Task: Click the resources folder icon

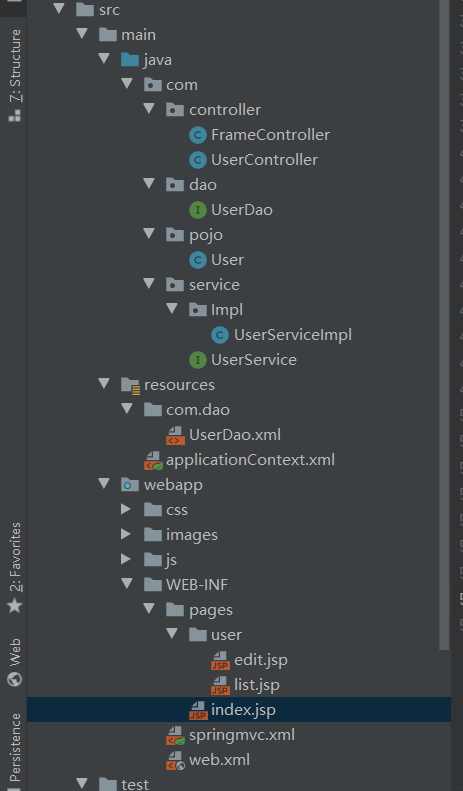Action: click(x=131, y=385)
